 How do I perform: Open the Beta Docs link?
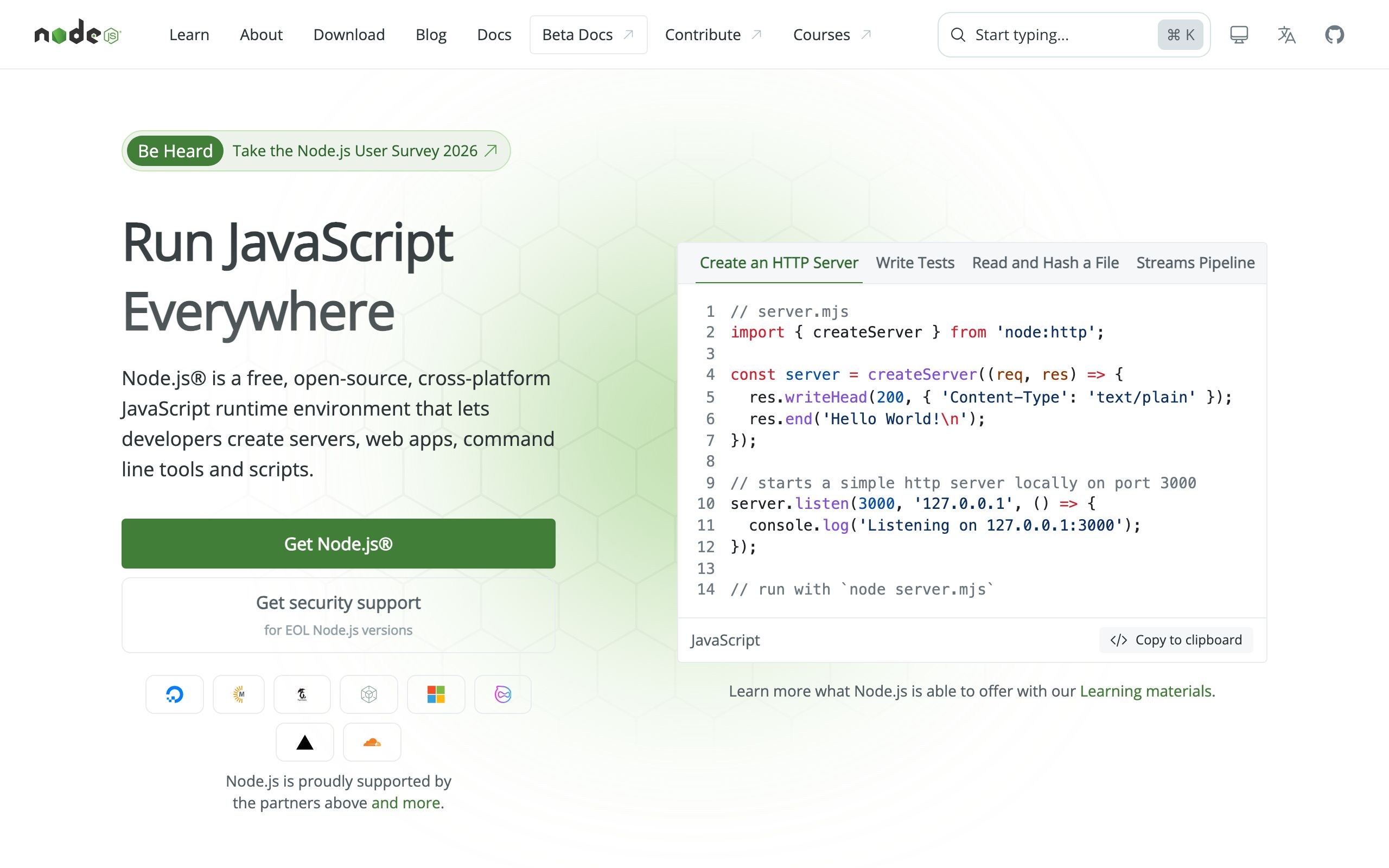[588, 34]
